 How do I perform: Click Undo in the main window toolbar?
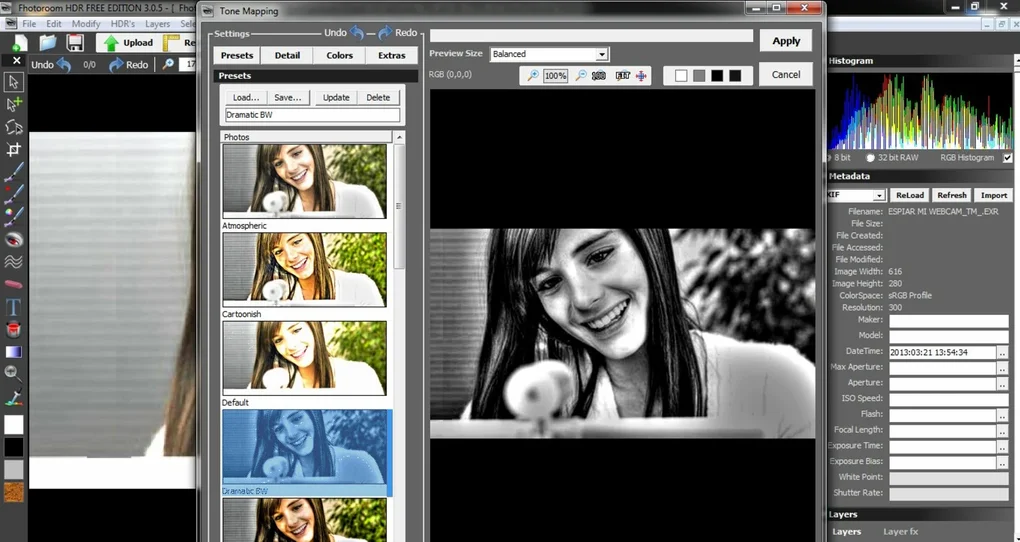(51, 64)
